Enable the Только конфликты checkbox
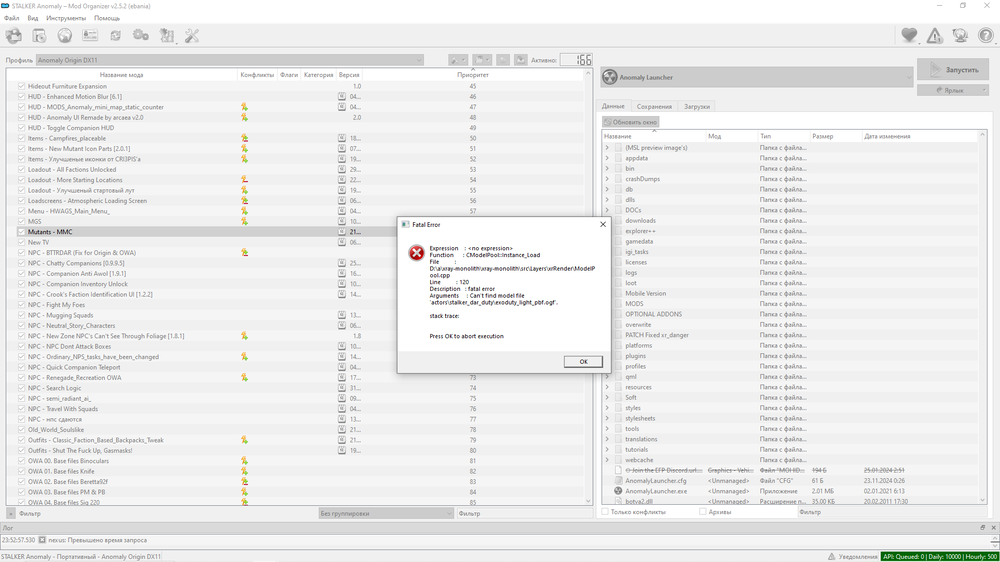Image resolution: width=1000 pixels, height=562 pixels. click(x=605, y=512)
